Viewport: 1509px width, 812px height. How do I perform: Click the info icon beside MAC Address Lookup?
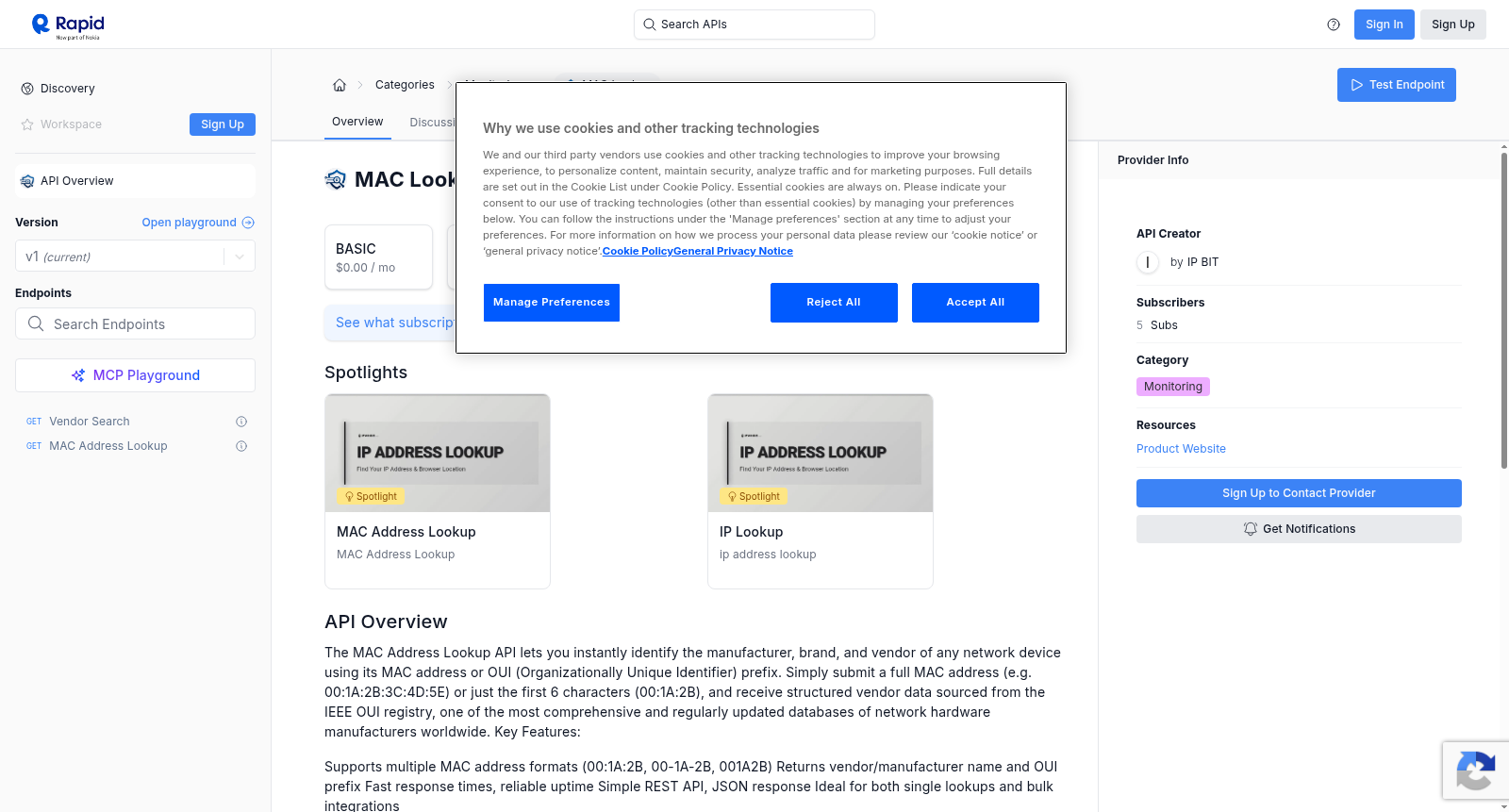point(241,446)
